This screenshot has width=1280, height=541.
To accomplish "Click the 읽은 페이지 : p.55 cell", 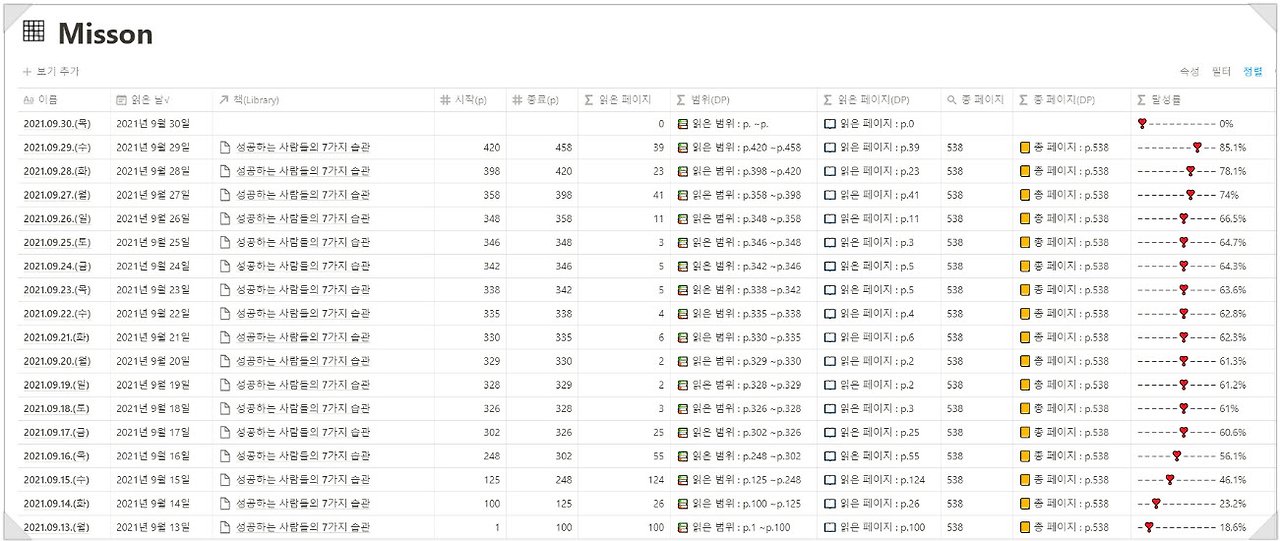I will (880, 456).
